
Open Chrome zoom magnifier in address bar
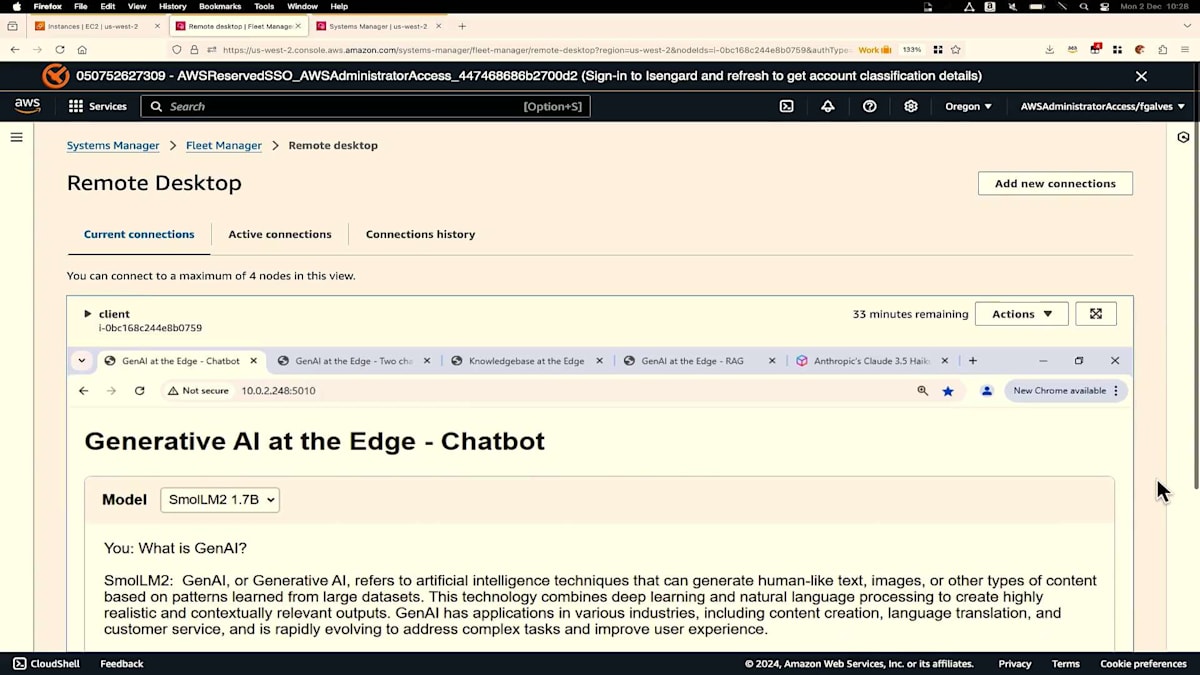coord(922,391)
